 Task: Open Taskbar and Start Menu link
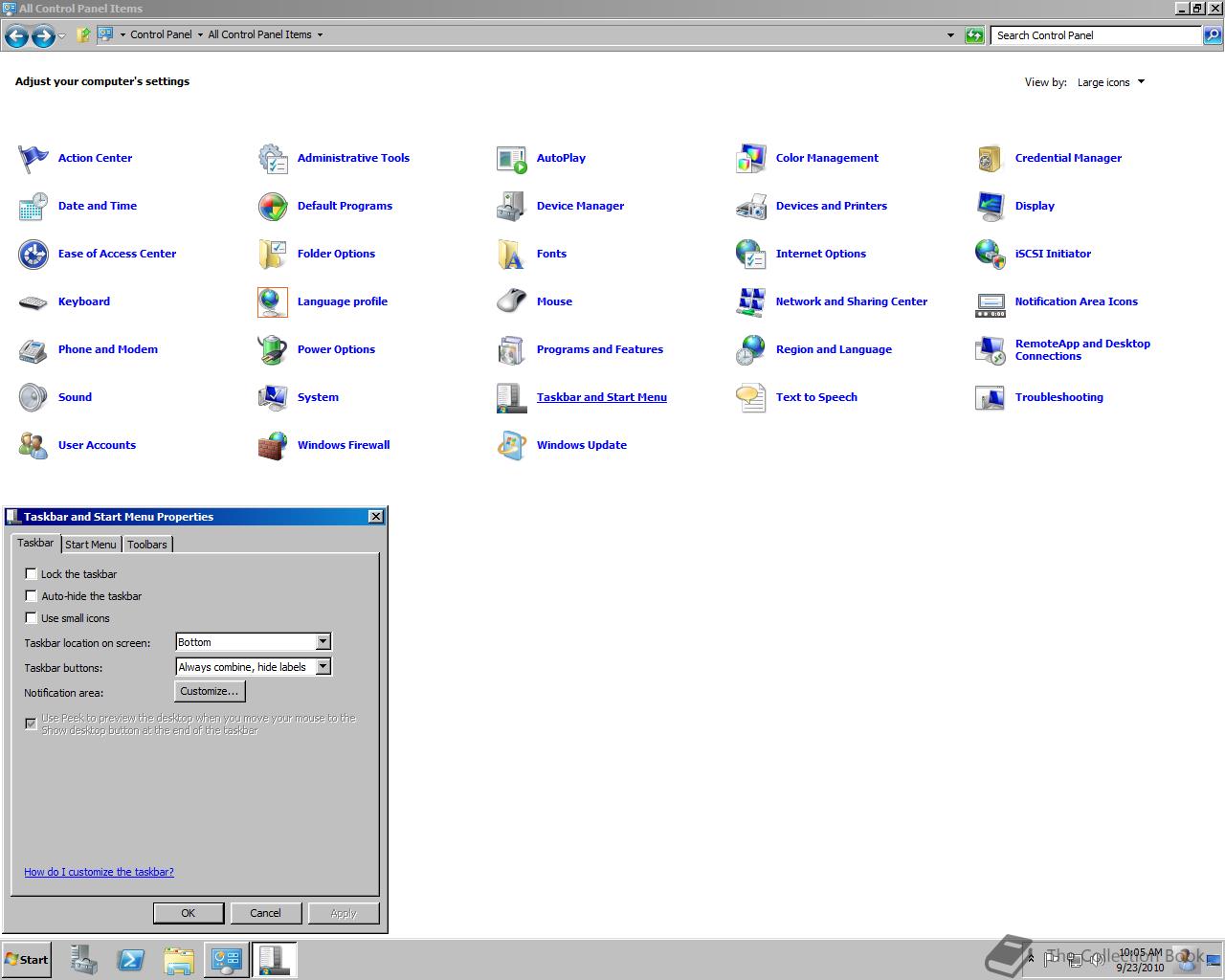coord(602,397)
